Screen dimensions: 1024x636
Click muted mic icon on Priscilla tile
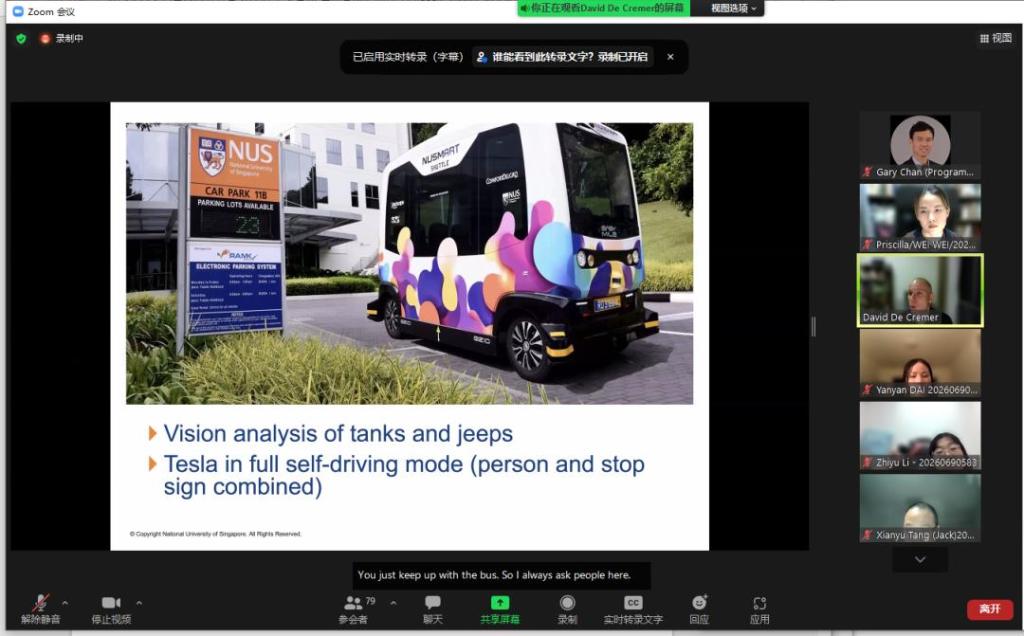867,245
